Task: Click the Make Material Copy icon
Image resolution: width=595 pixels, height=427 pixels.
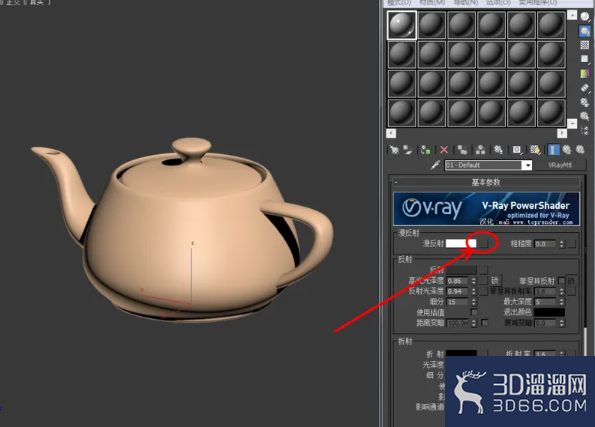Action: click(x=462, y=150)
